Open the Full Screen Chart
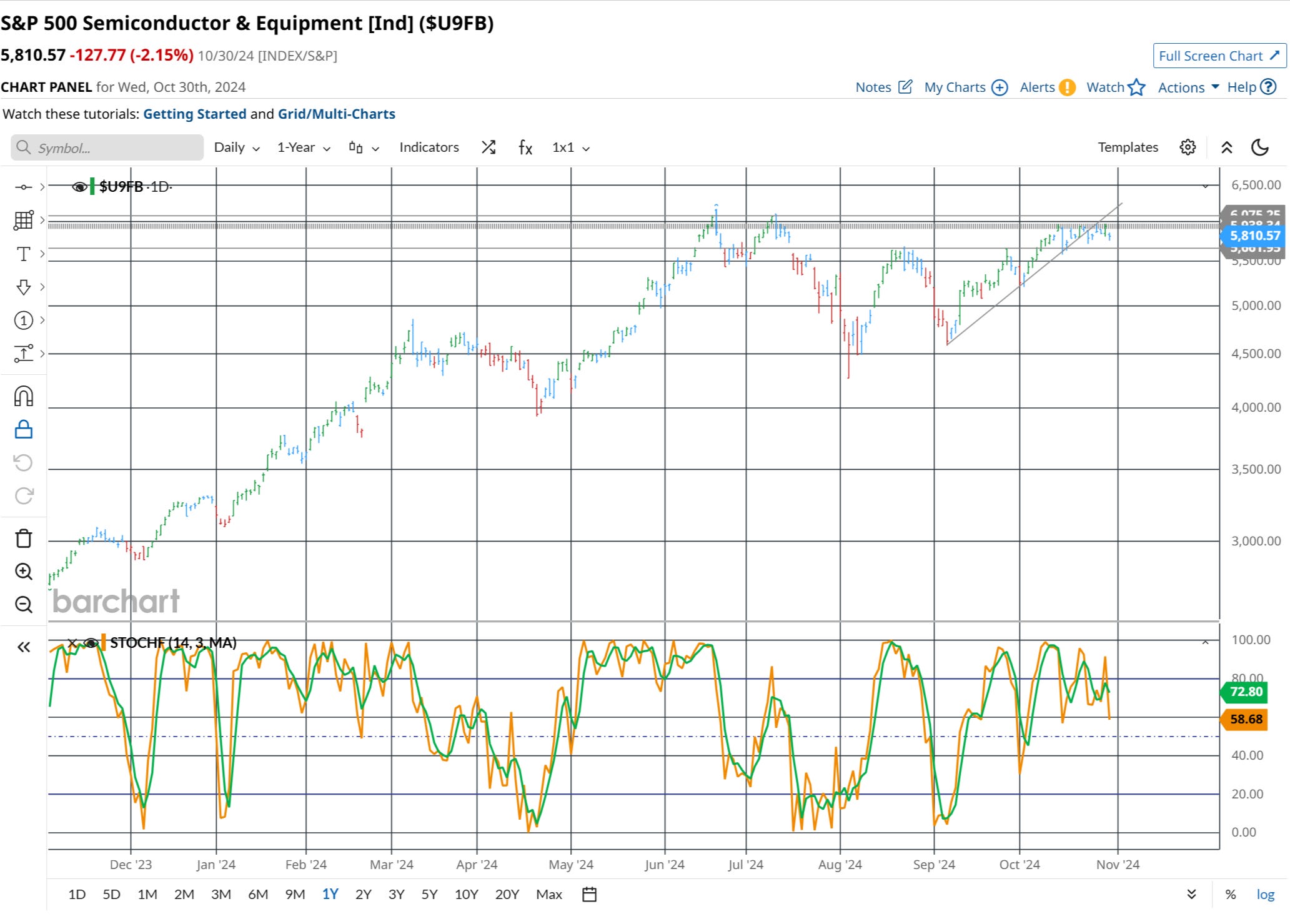1290x924 pixels. tap(1219, 56)
